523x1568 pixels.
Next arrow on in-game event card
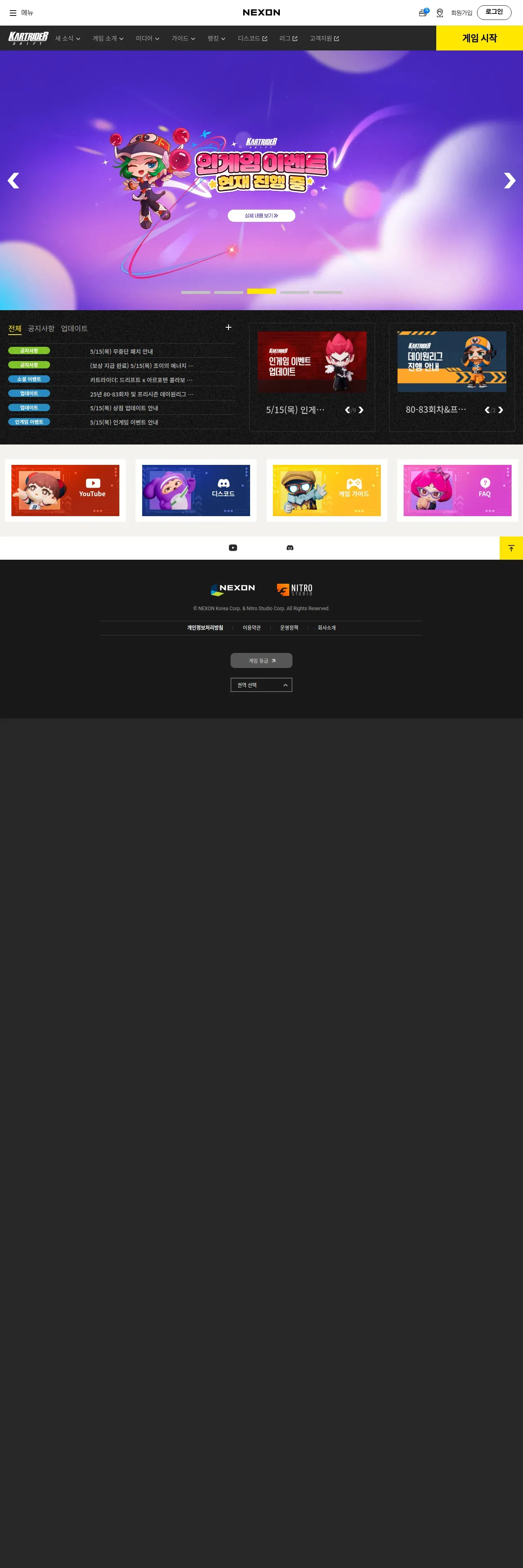[x=361, y=410]
